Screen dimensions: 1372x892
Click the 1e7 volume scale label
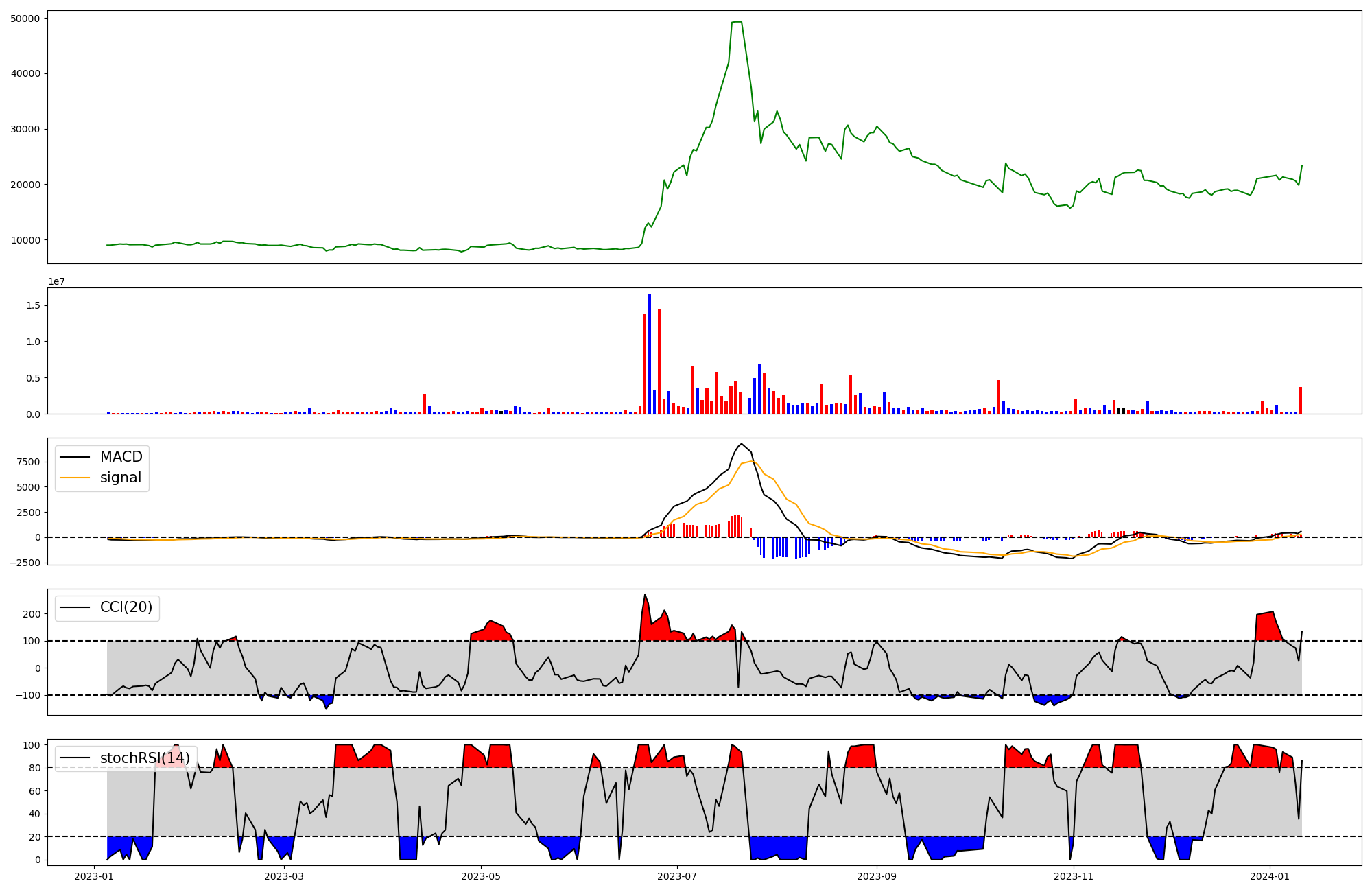(x=56, y=281)
